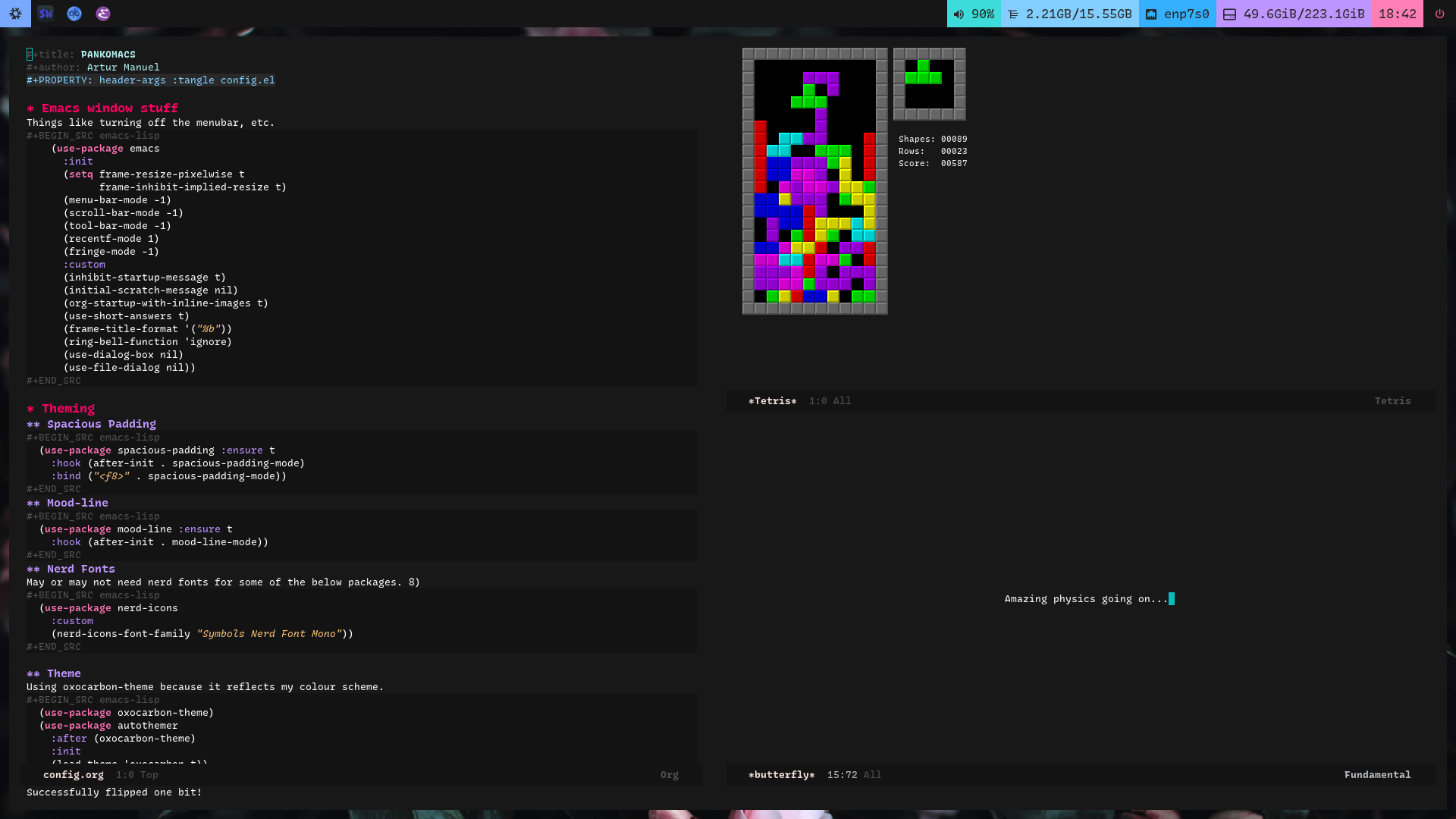This screenshot has height=819, width=1456.
Task: Click '(fringe-mode -1)' line
Action: (x=111, y=252)
